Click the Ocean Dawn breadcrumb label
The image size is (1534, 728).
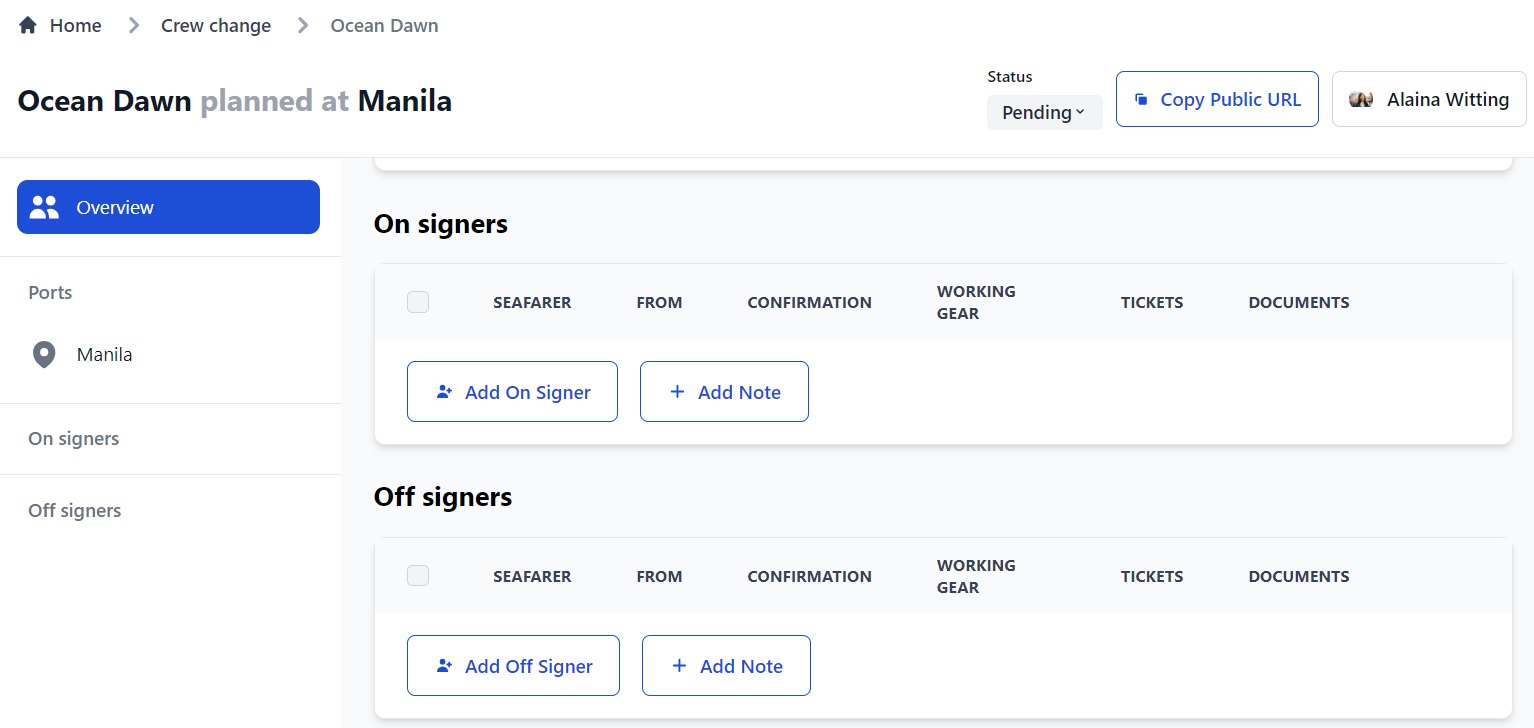coord(384,25)
